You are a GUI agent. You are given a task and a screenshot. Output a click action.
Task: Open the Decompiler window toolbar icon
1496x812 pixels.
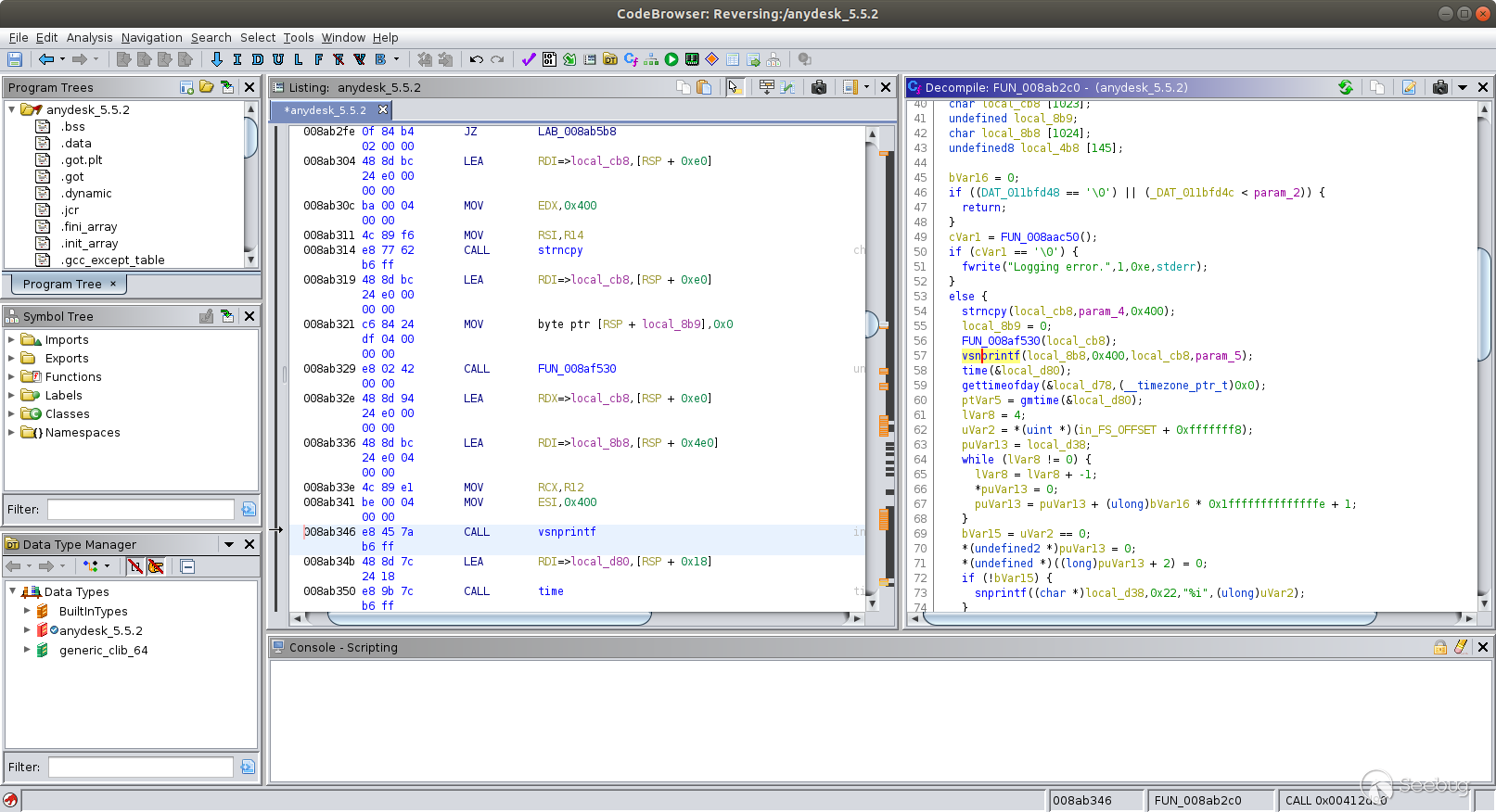[631, 59]
